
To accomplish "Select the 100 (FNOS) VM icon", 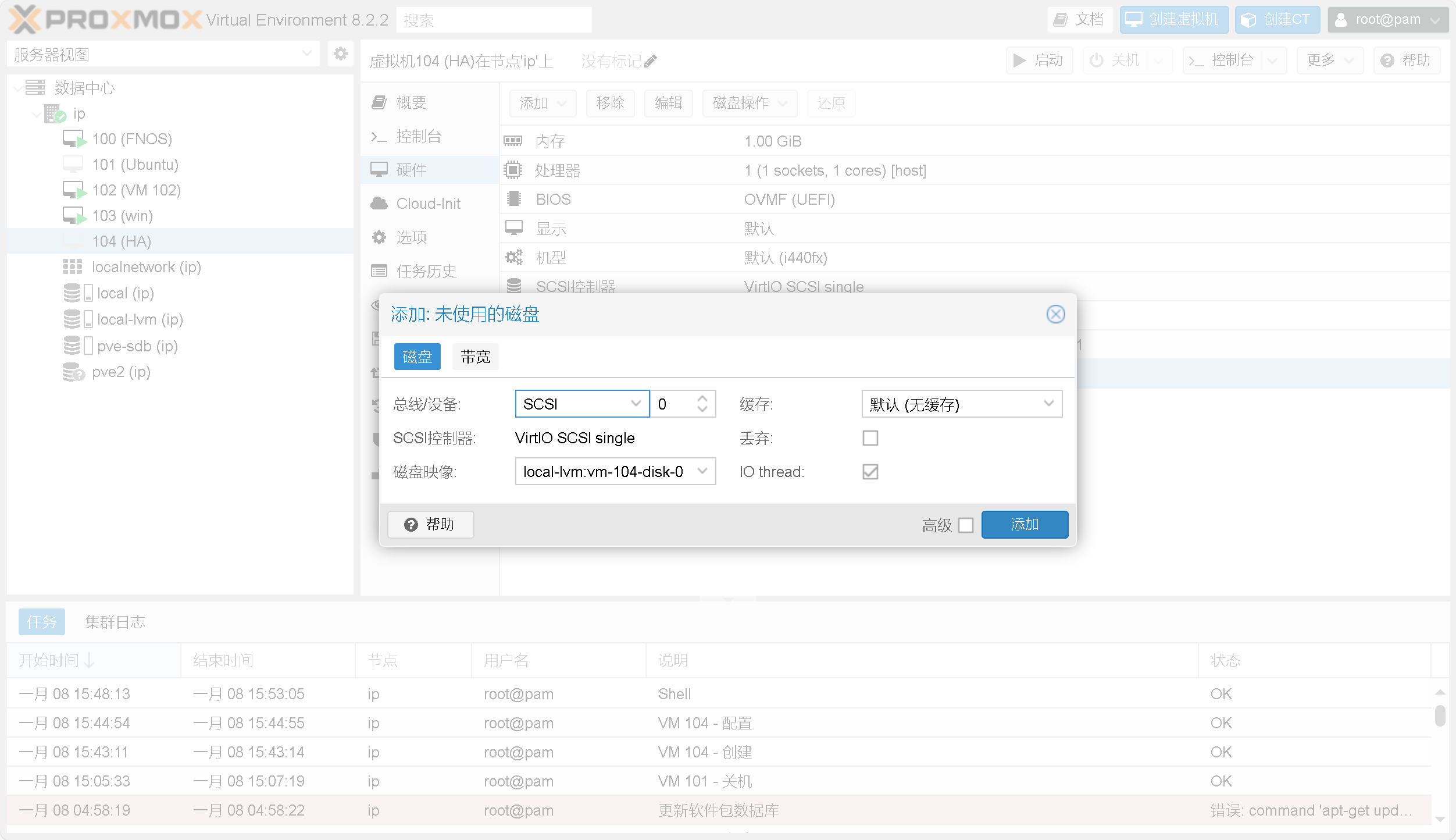I will tap(74, 139).
